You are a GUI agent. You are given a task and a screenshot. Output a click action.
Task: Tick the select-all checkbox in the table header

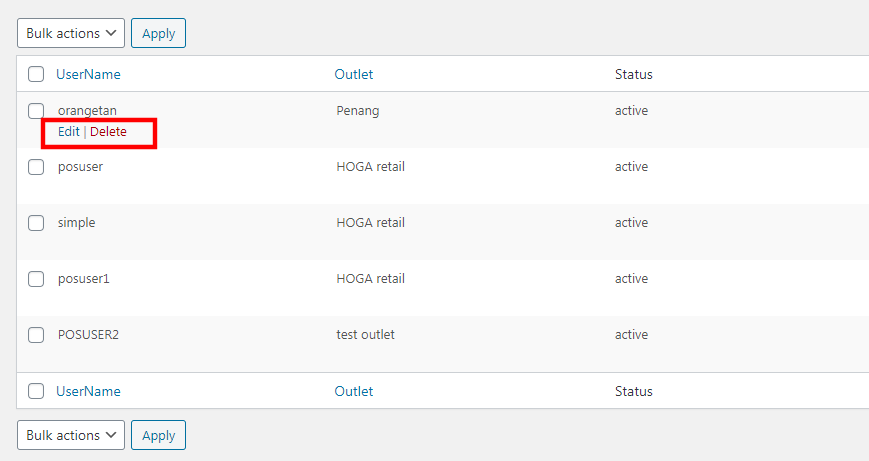pyautogui.click(x=36, y=74)
